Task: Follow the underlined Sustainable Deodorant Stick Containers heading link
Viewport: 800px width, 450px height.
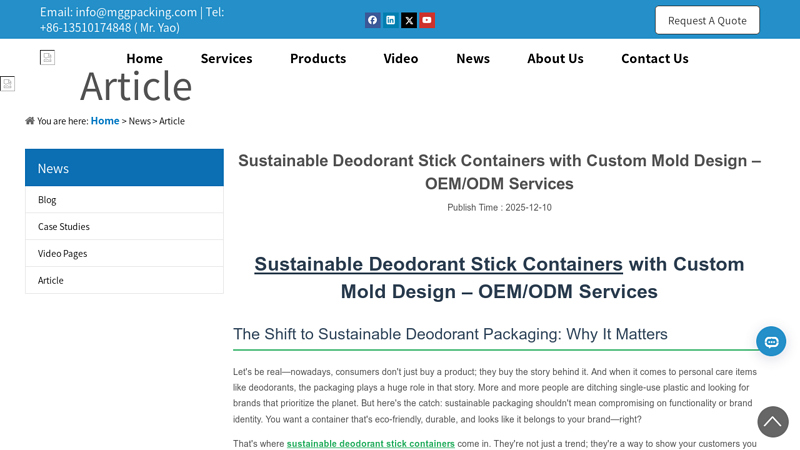Action: [438, 264]
